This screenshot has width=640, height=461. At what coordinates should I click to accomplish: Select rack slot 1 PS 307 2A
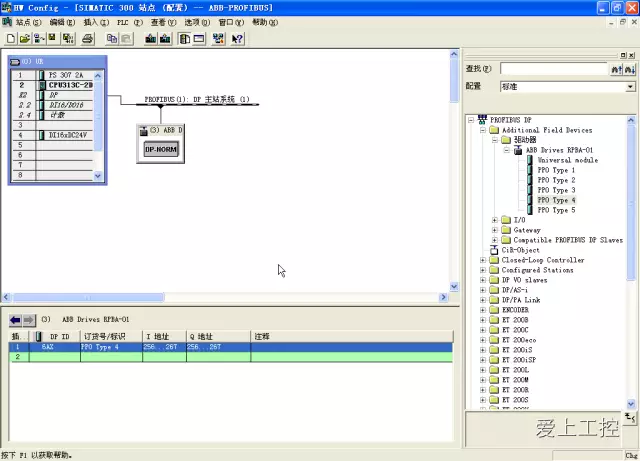point(53,75)
